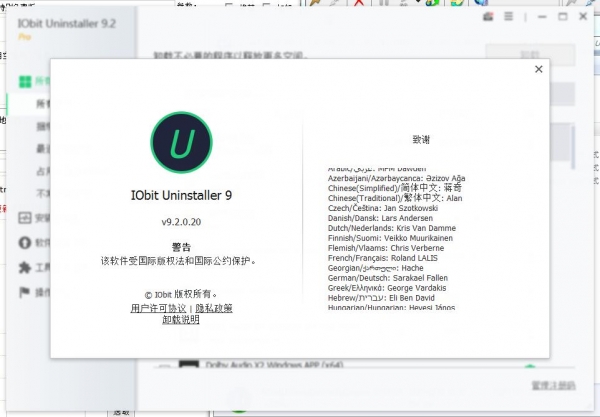Click the Dutch credits row Kris Van Damme
600x417 pixels.
(x=392, y=228)
